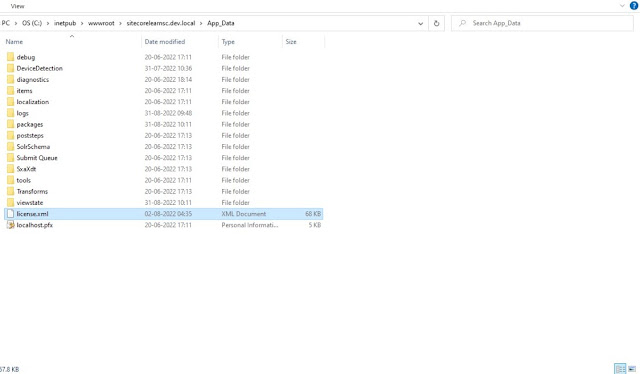This screenshot has height=374, width=640.
Task: Sort files by Name column
Action: (x=14, y=42)
